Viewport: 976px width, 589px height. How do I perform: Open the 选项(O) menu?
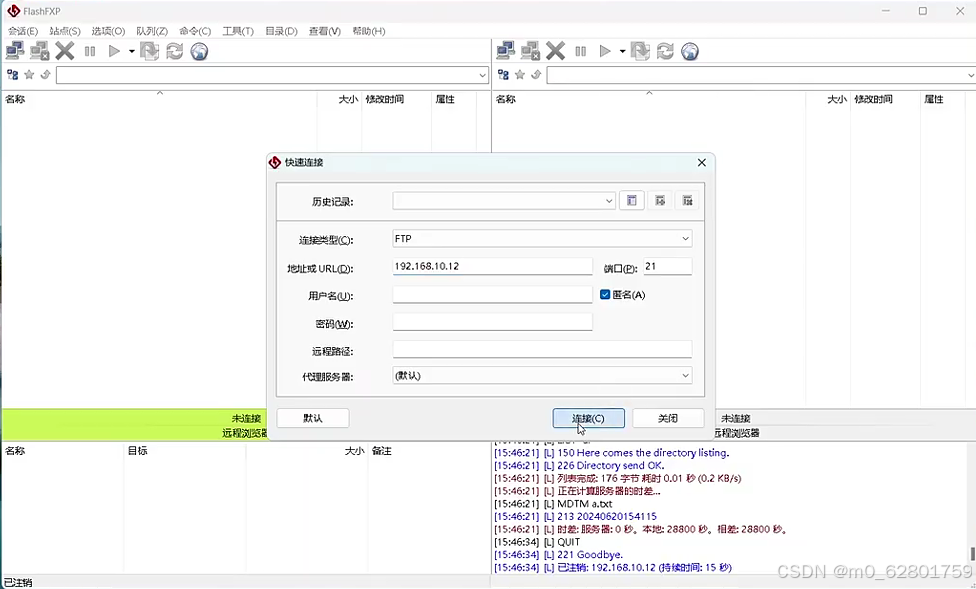pyautogui.click(x=108, y=31)
